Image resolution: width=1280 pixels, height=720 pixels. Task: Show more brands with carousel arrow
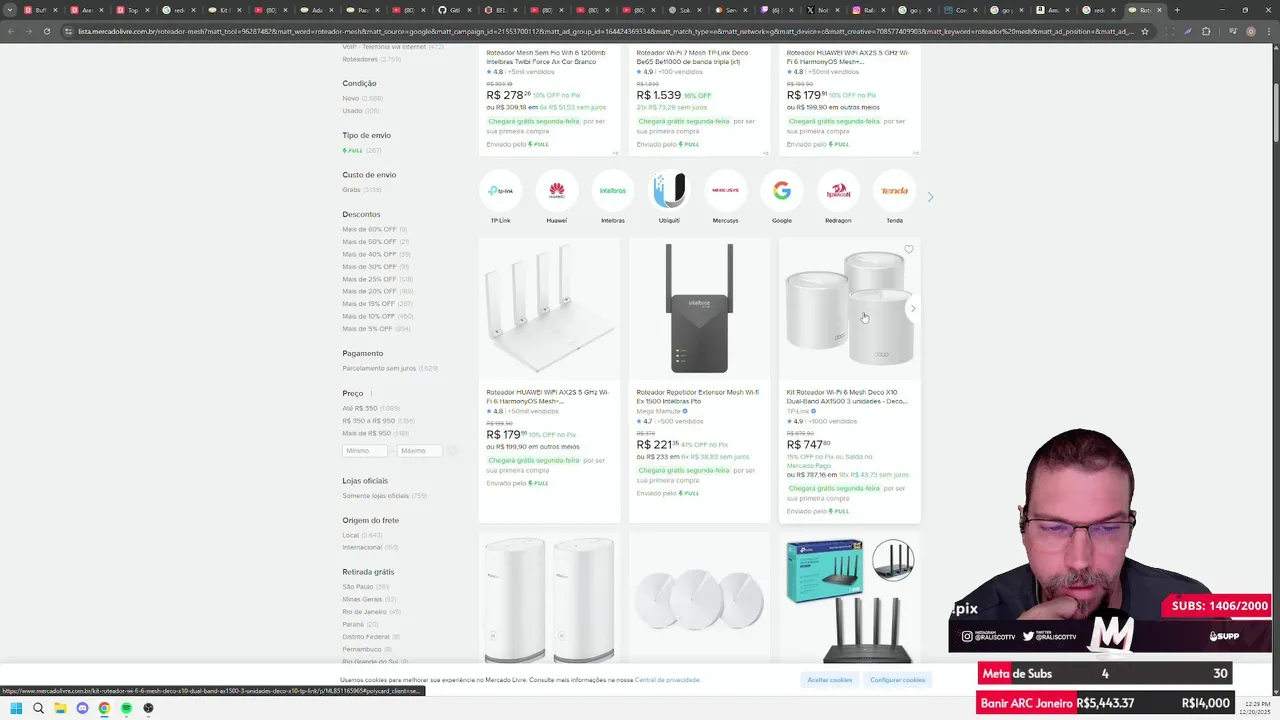click(x=930, y=197)
